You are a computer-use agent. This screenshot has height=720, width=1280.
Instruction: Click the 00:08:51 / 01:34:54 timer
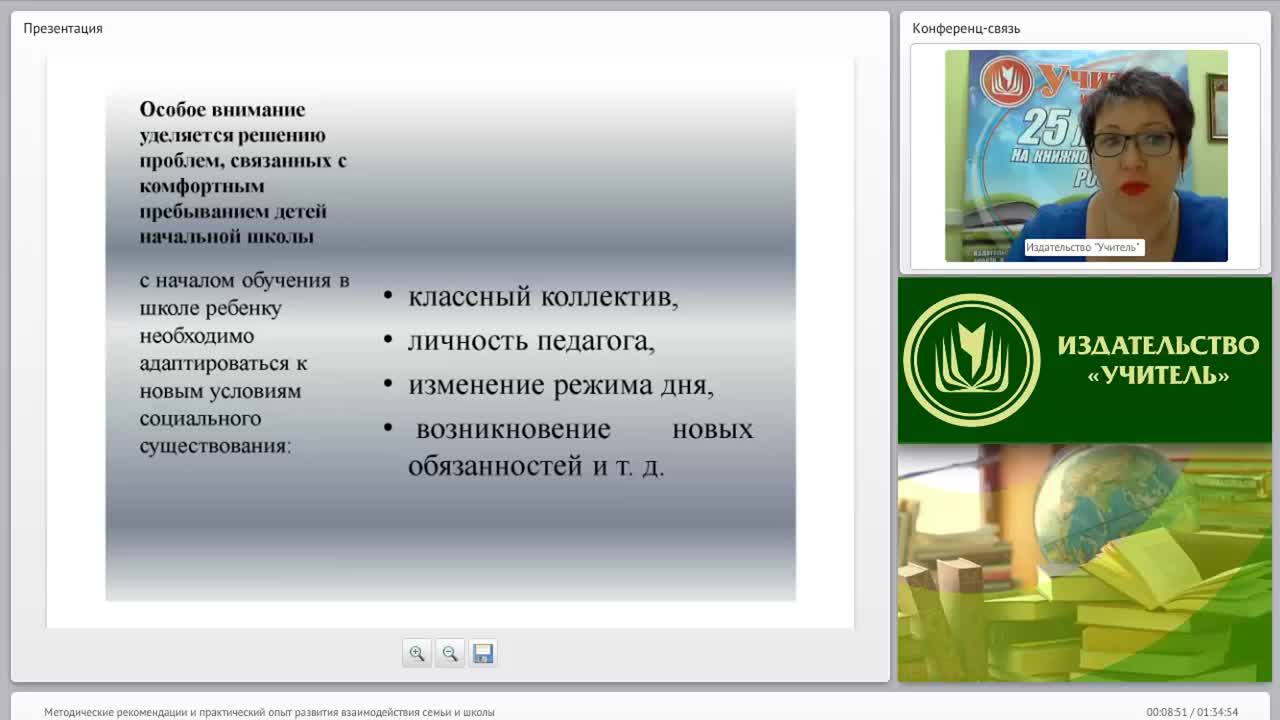pyautogui.click(x=1192, y=712)
